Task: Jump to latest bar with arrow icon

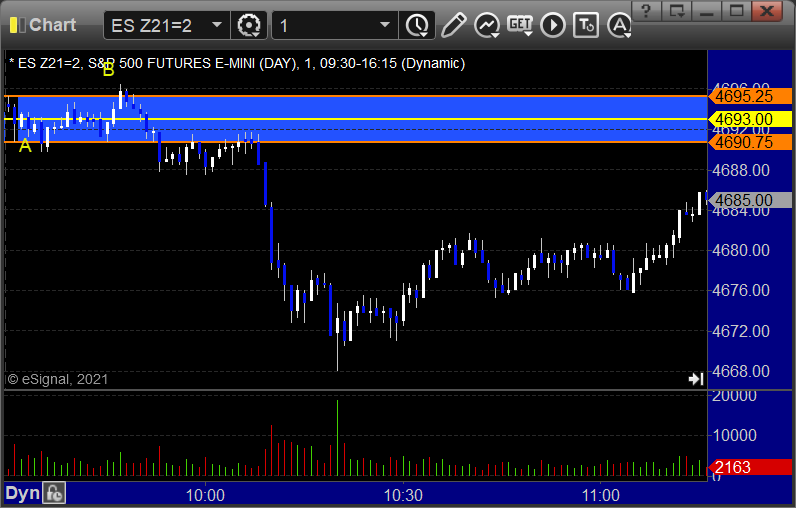Action: pyautogui.click(x=696, y=379)
